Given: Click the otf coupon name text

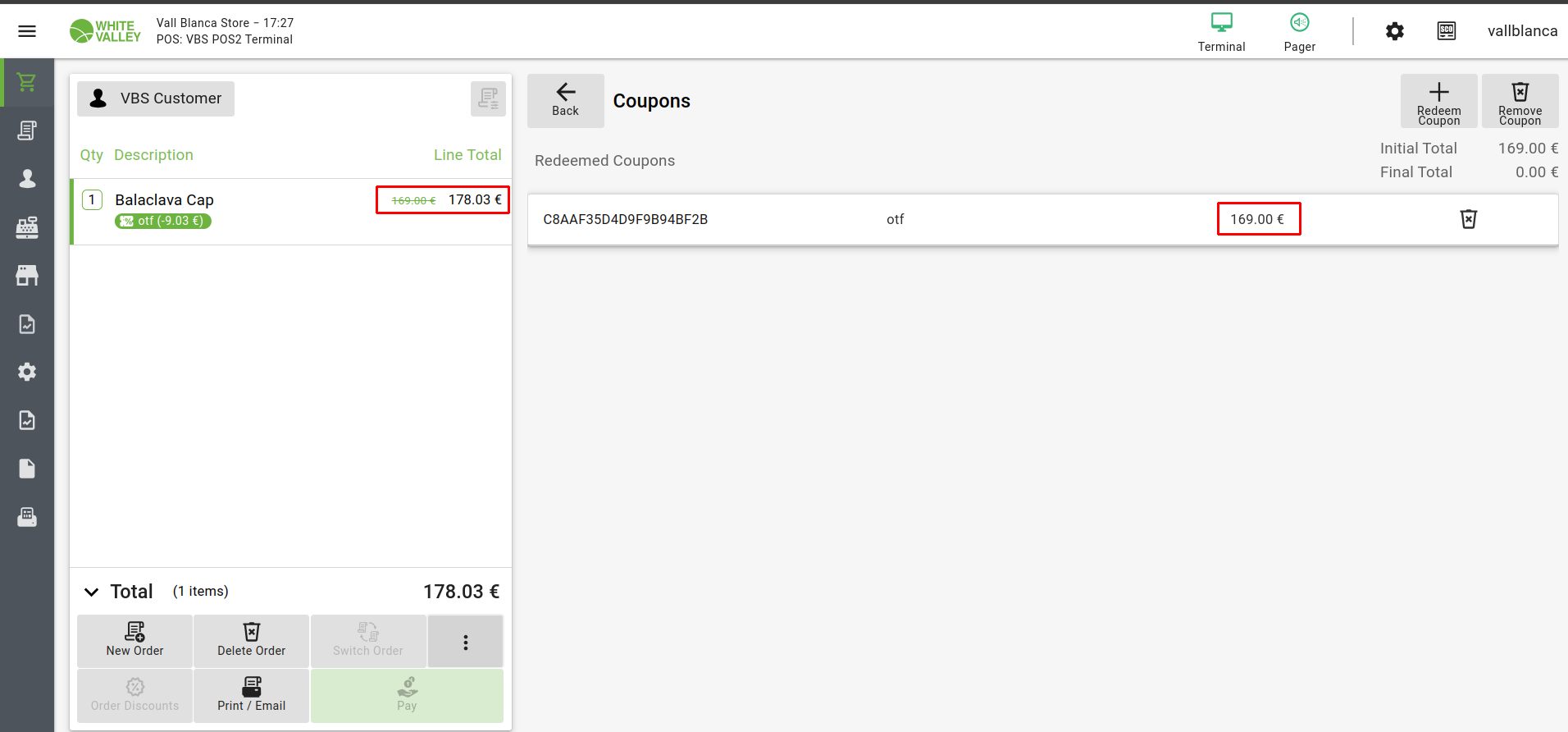Looking at the screenshot, I should pyautogui.click(x=895, y=219).
